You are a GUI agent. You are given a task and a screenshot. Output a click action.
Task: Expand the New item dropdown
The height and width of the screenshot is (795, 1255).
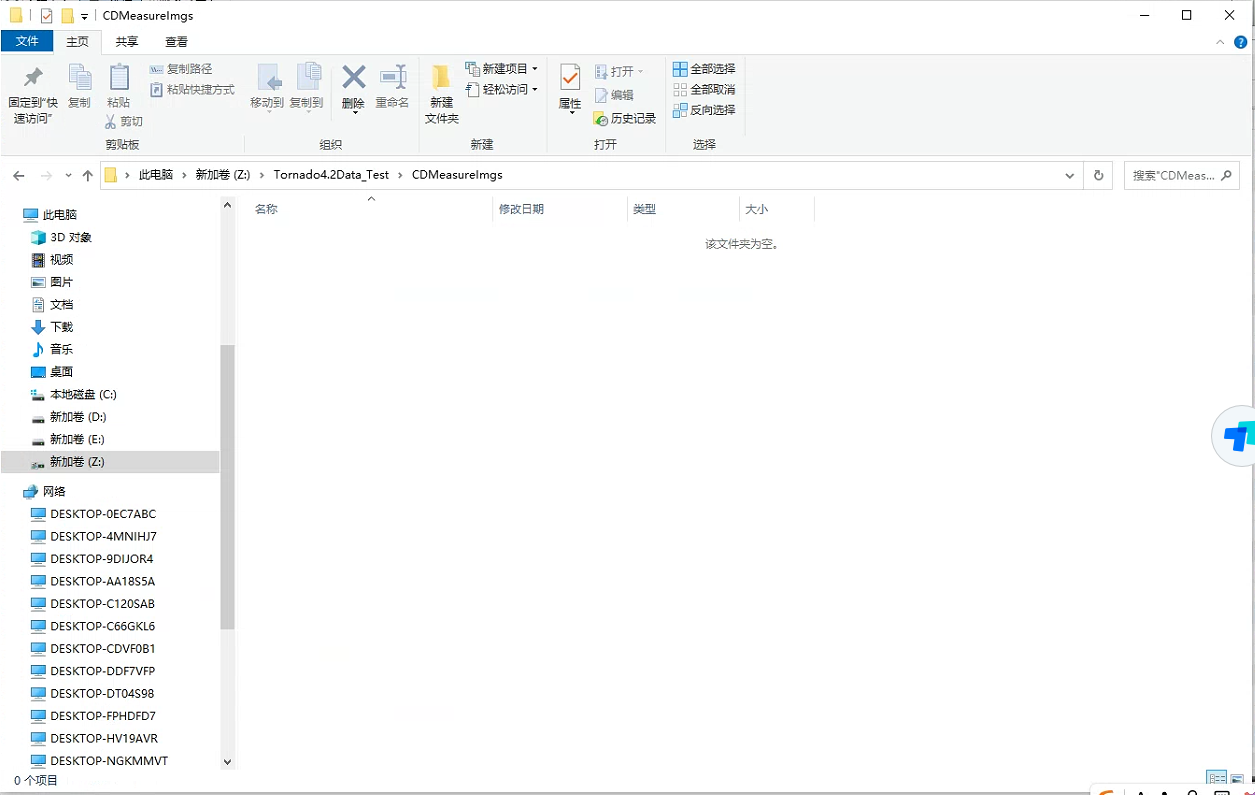[535, 69]
